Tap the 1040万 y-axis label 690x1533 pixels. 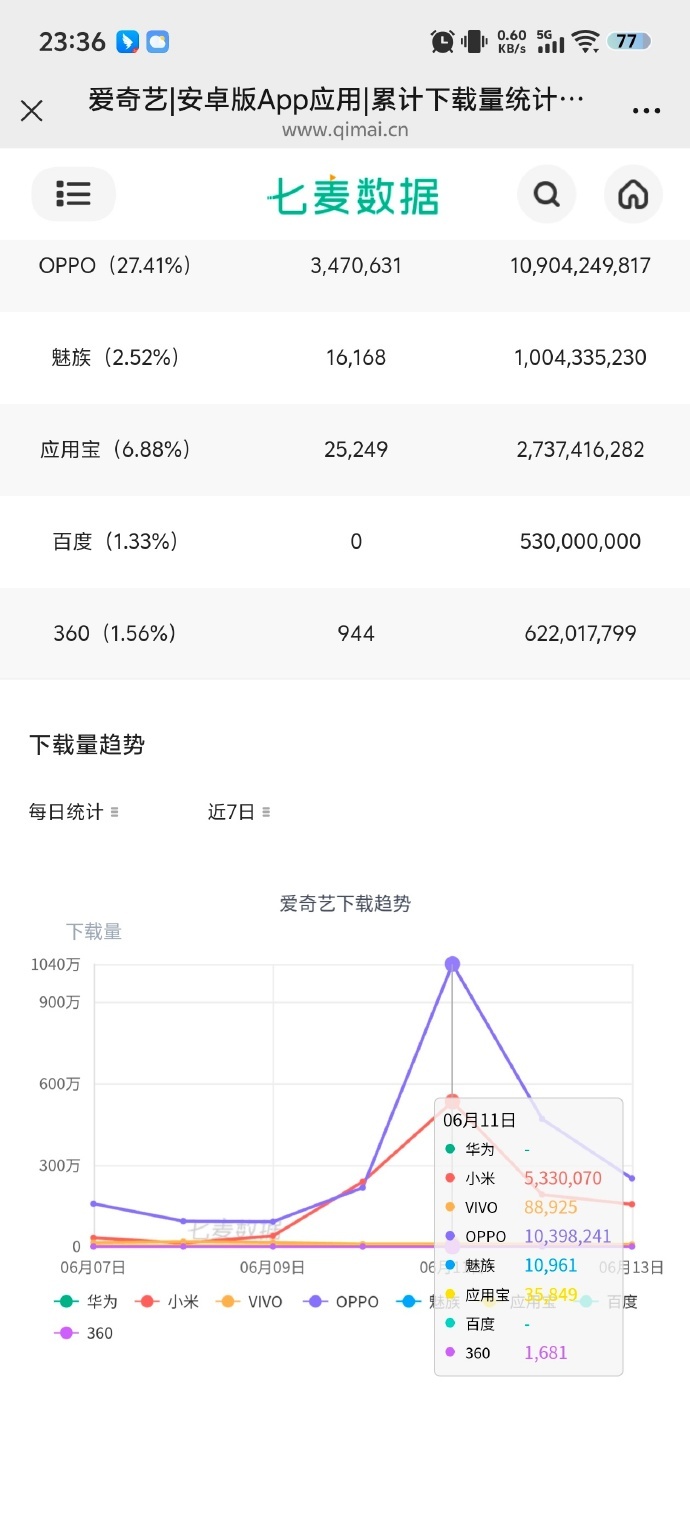coord(56,965)
